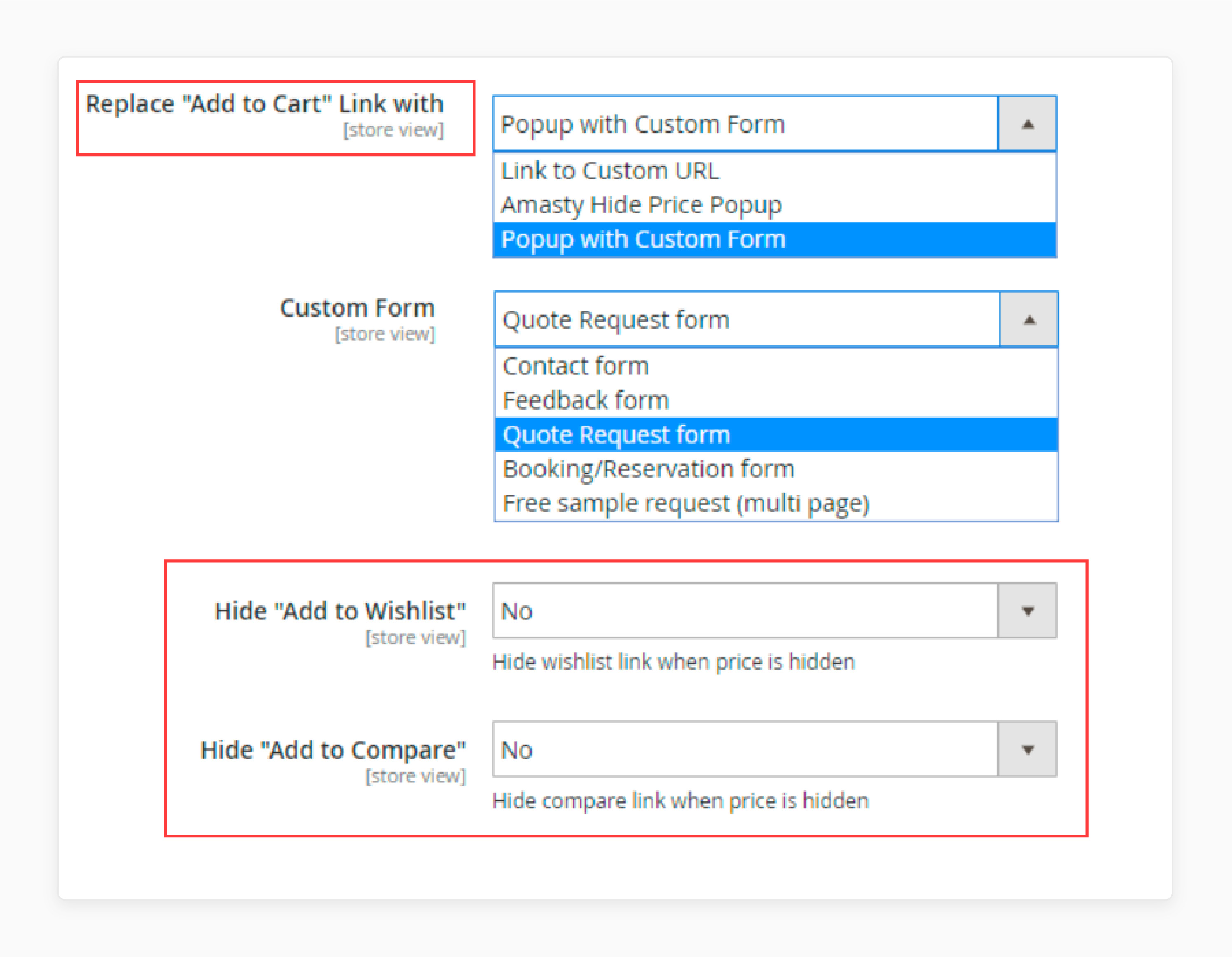Click the Replace "Add to Cart" Link with label

coord(265,104)
